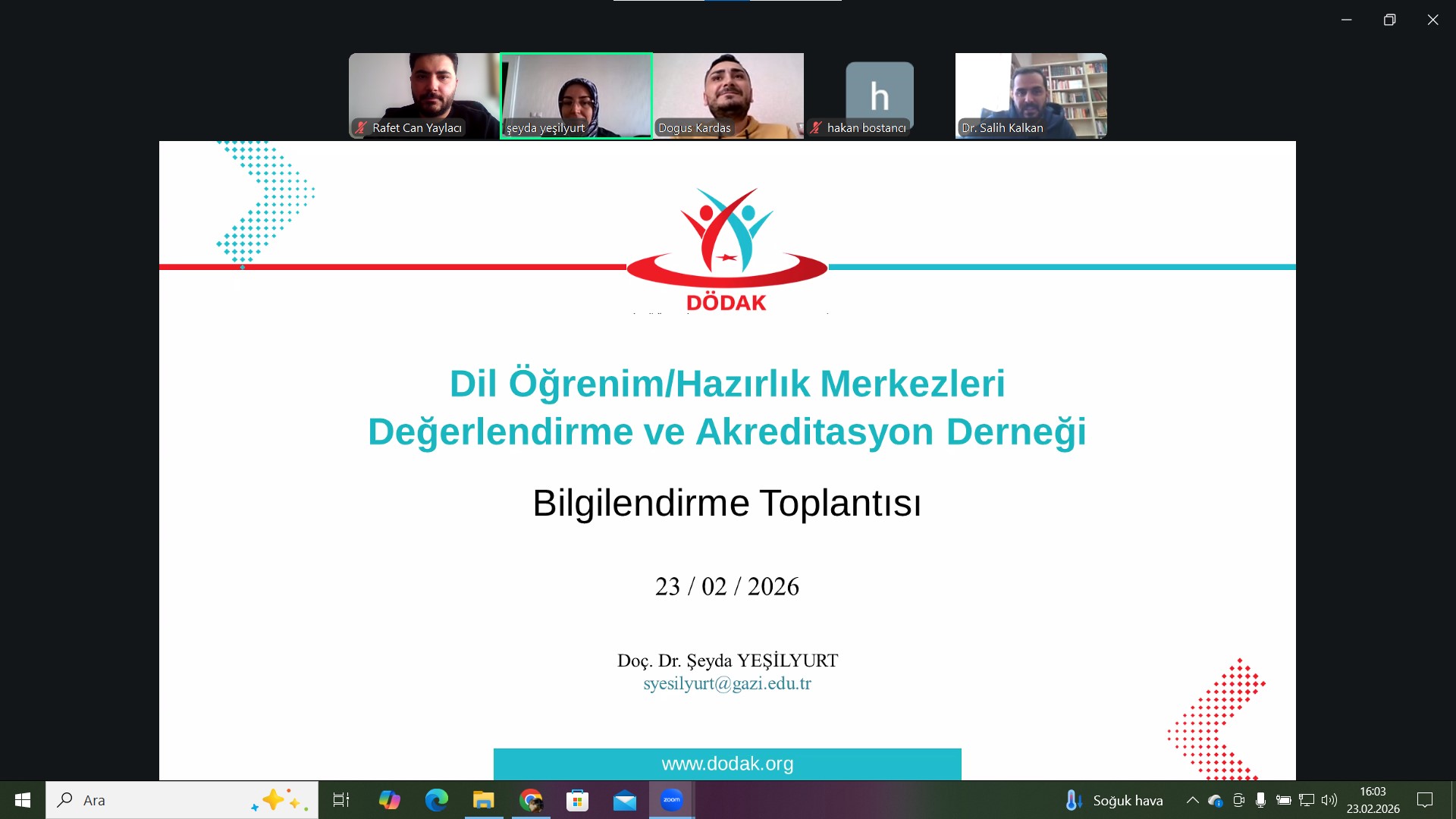Open the notification center icon
Screen dimensions: 1456x819
[x=1425, y=800]
